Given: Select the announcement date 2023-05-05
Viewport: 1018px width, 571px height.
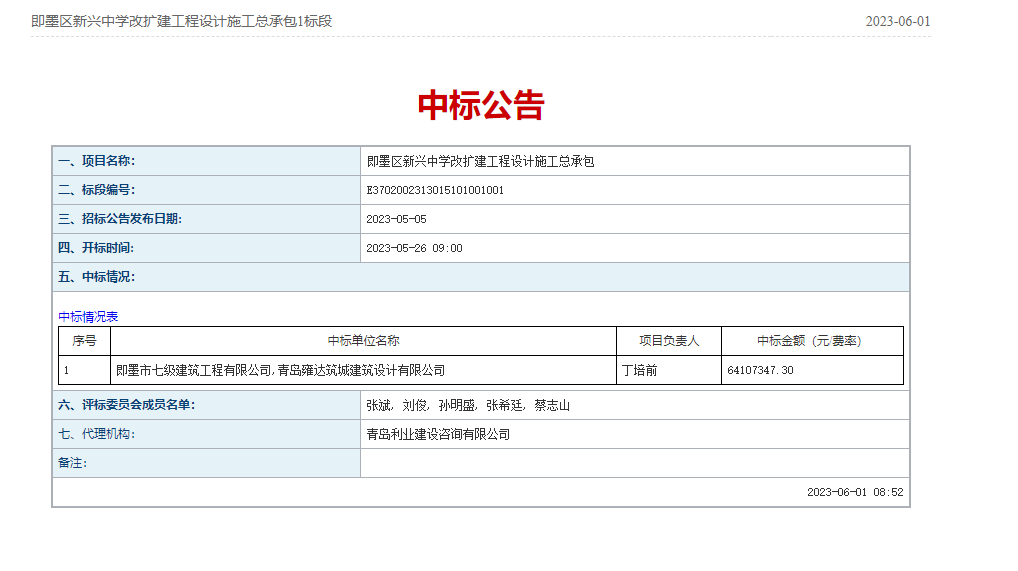Looking at the screenshot, I should [396, 219].
